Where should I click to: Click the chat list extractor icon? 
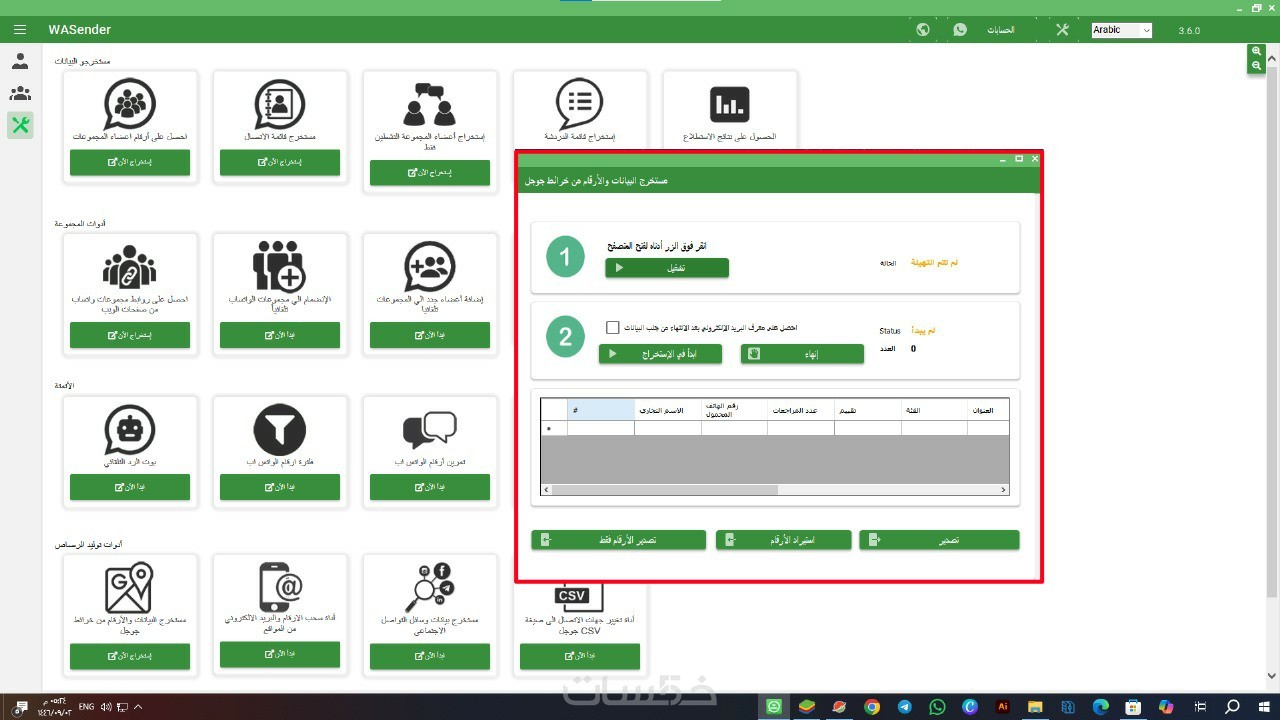click(580, 104)
